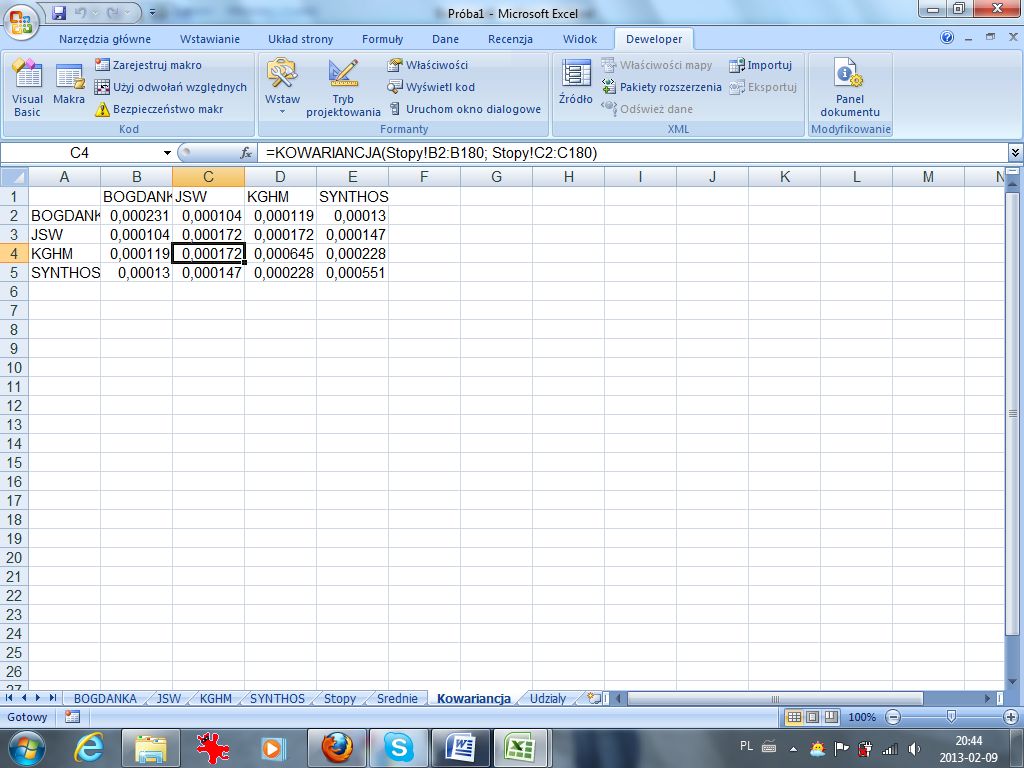Open the Wstaw controls dropdown

(x=282, y=87)
